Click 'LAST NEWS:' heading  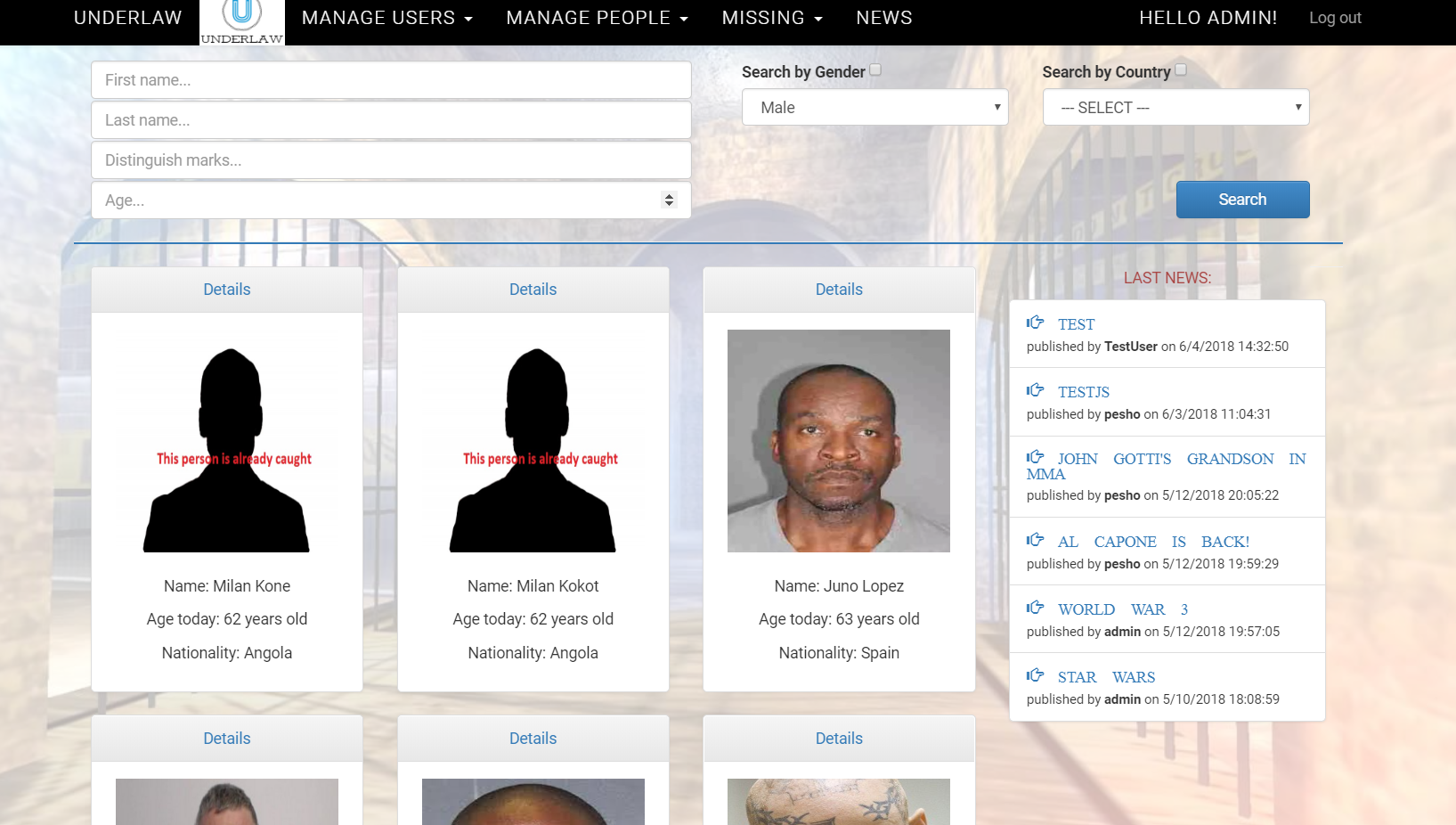click(1167, 278)
